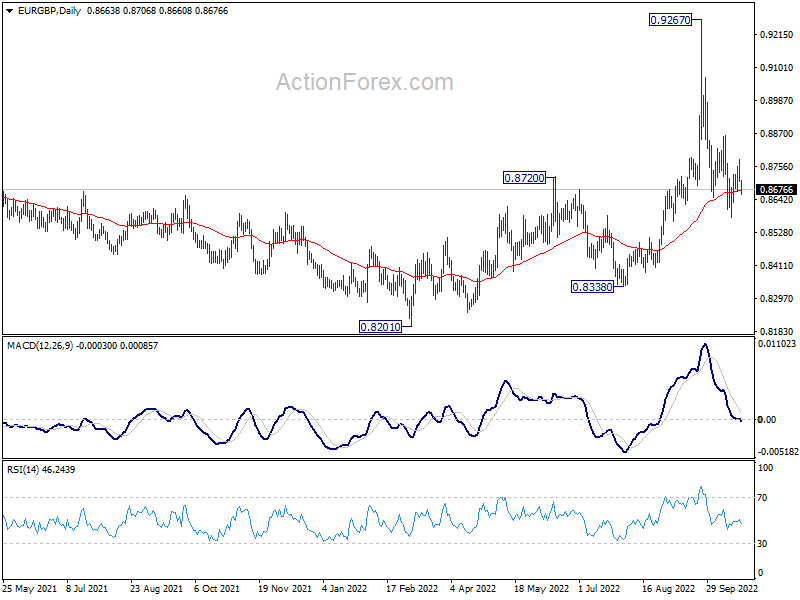Click the EURGBP,Daily symbol title

tap(49, 11)
